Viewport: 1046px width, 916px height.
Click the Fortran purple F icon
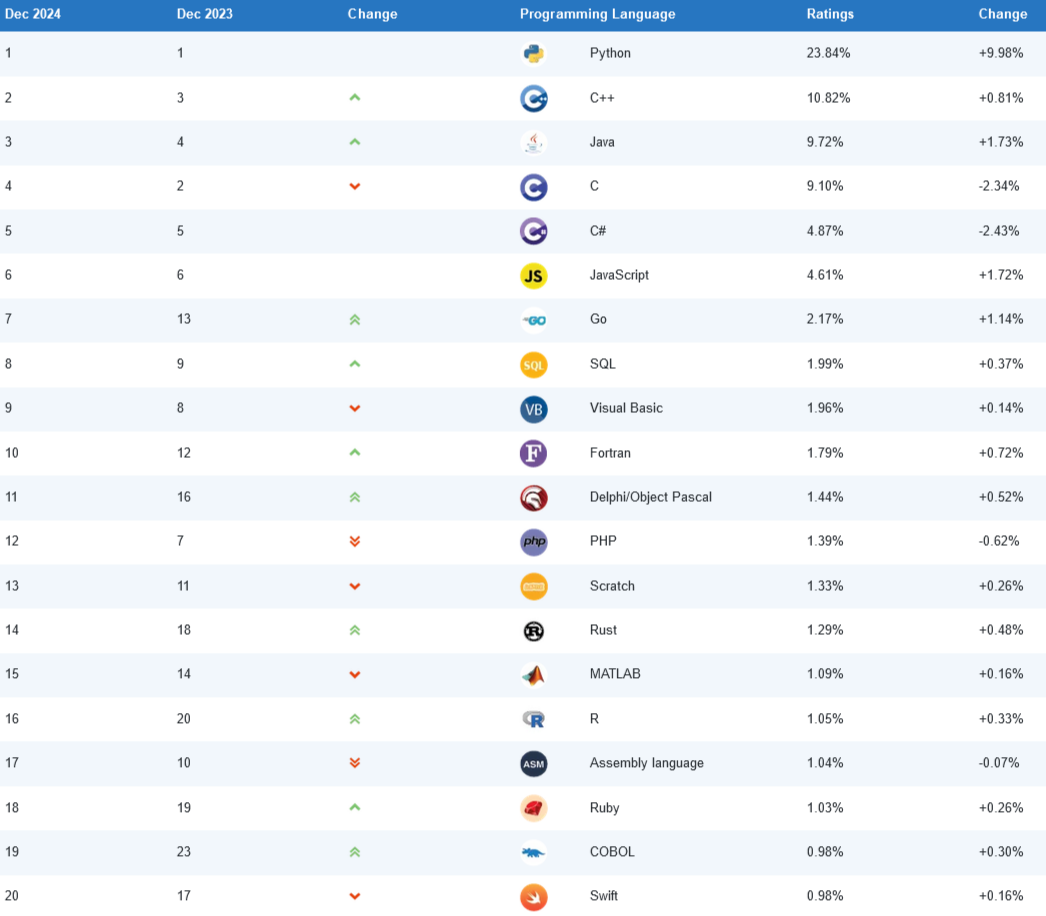pos(534,453)
